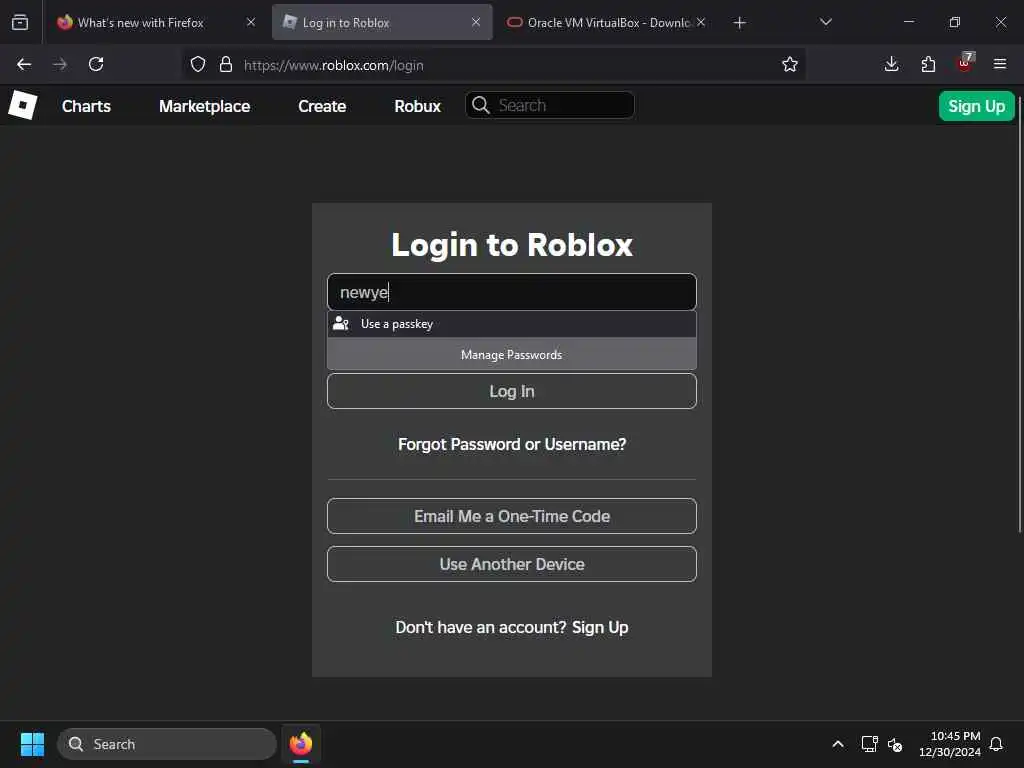Image resolution: width=1024 pixels, height=768 pixels.
Task: Reload the current Roblox page
Action: [x=96, y=64]
